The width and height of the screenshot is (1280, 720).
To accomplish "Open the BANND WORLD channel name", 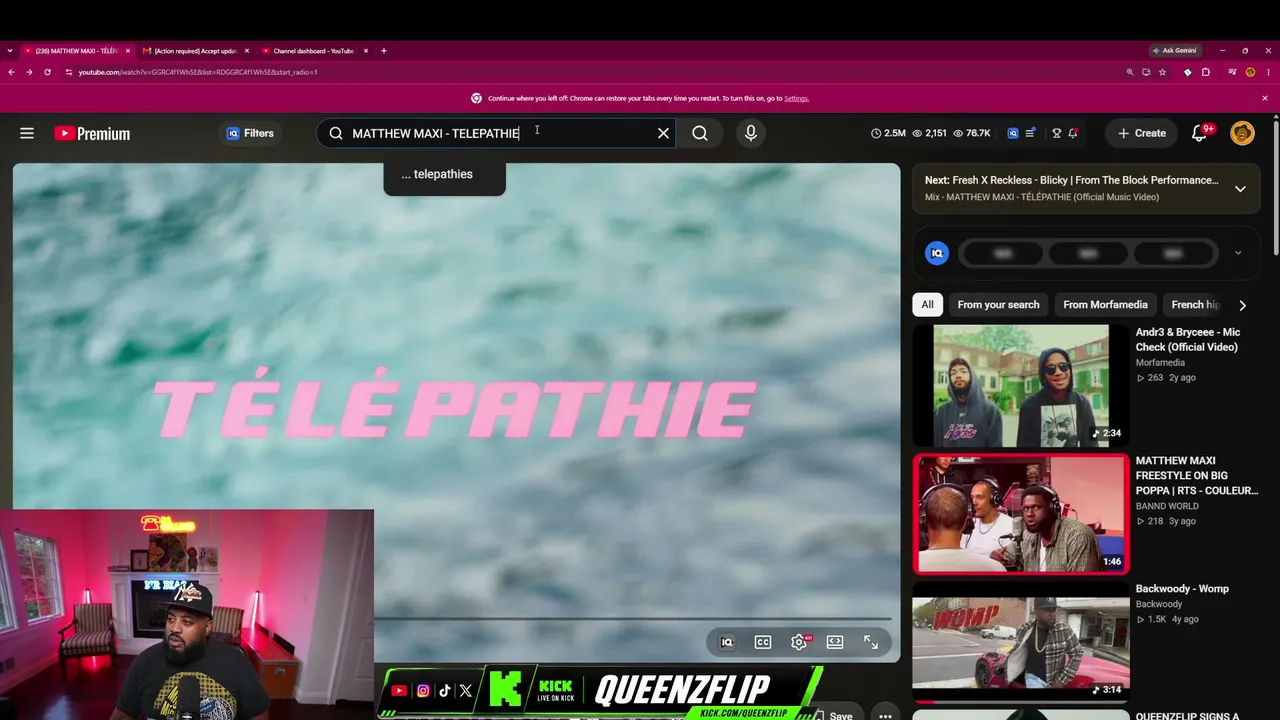I will [x=1167, y=506].
